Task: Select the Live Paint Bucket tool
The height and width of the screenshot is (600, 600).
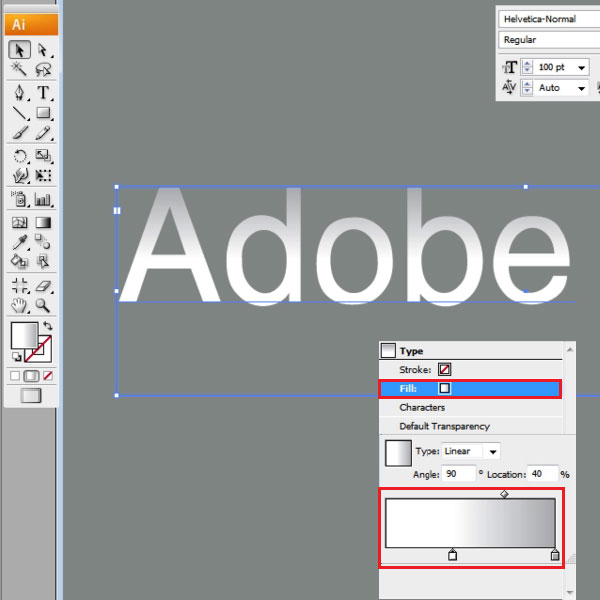Action: pos(20,261)
